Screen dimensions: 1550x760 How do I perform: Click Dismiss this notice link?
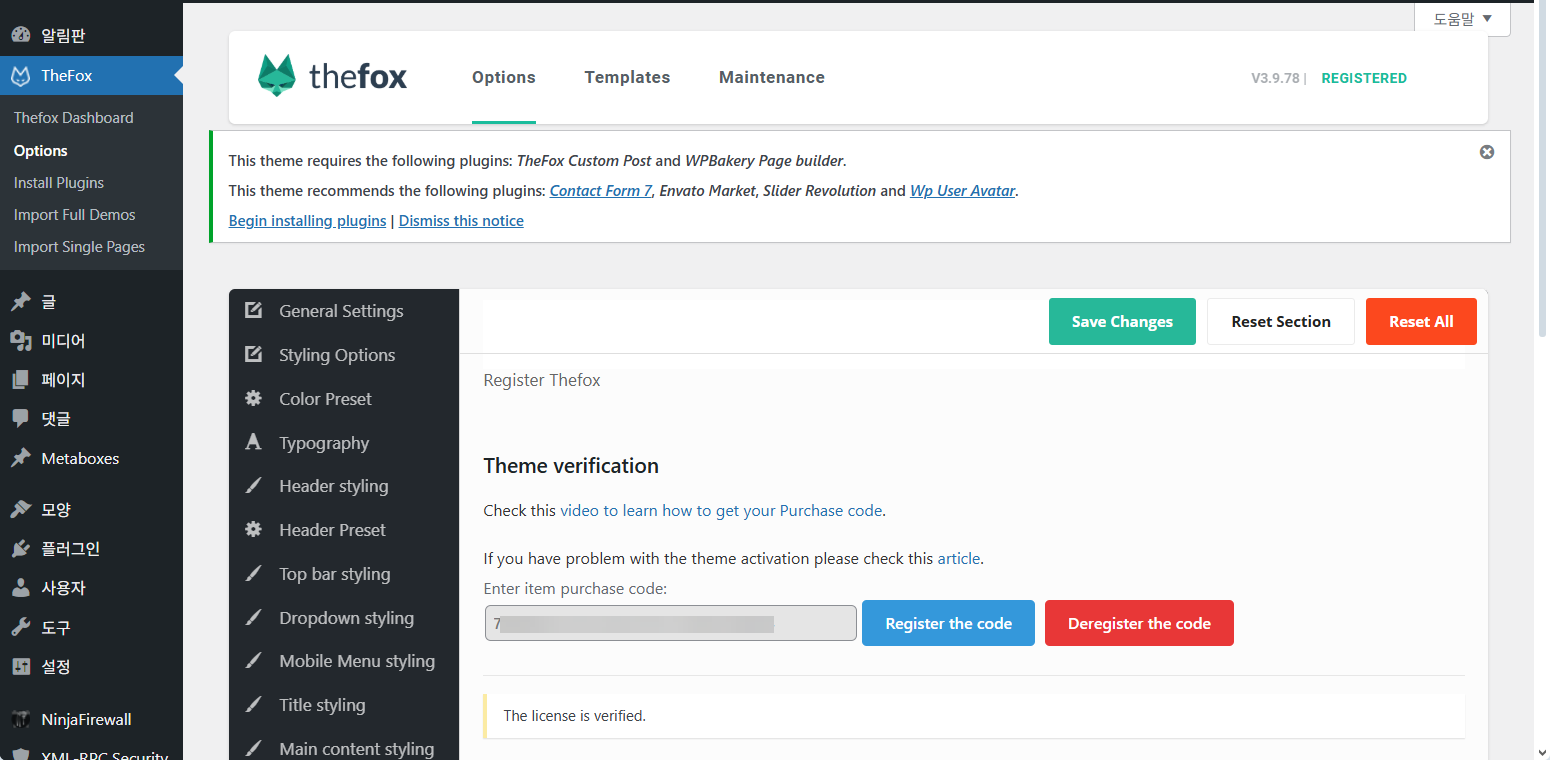tap(461, 220)
